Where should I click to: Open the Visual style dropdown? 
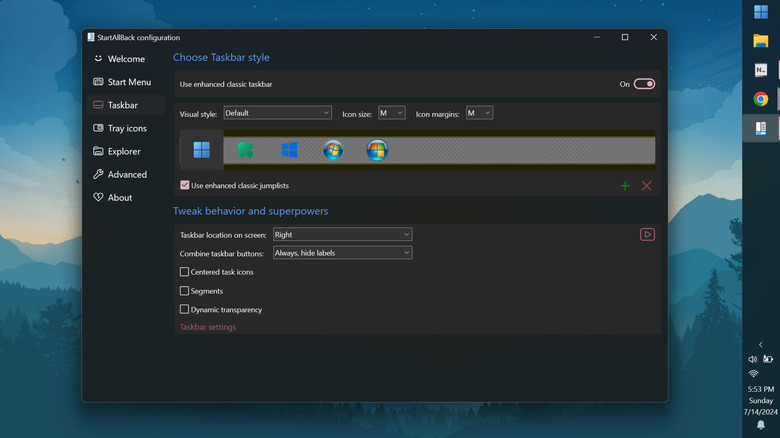(277, 113)
